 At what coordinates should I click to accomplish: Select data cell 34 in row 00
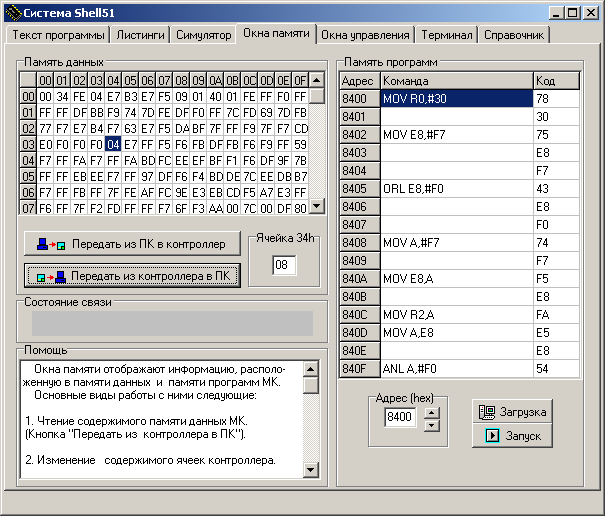62,97
